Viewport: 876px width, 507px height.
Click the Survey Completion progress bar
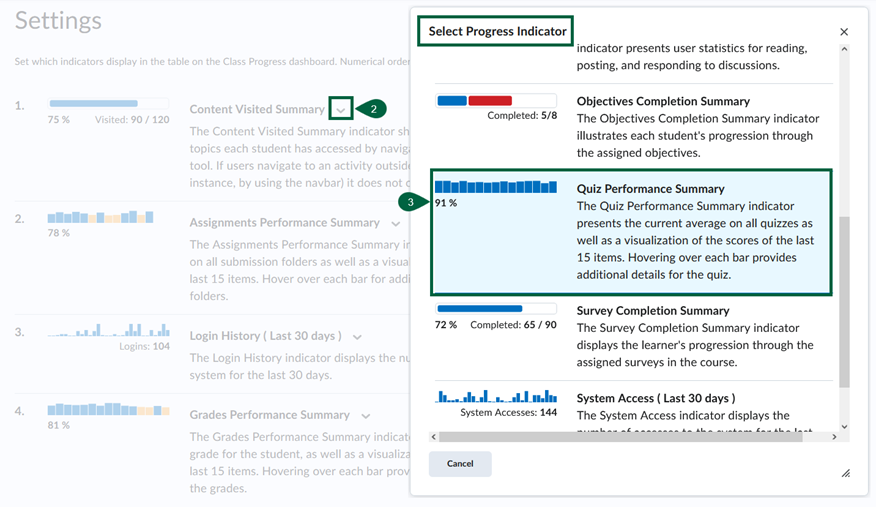point(496,309)
